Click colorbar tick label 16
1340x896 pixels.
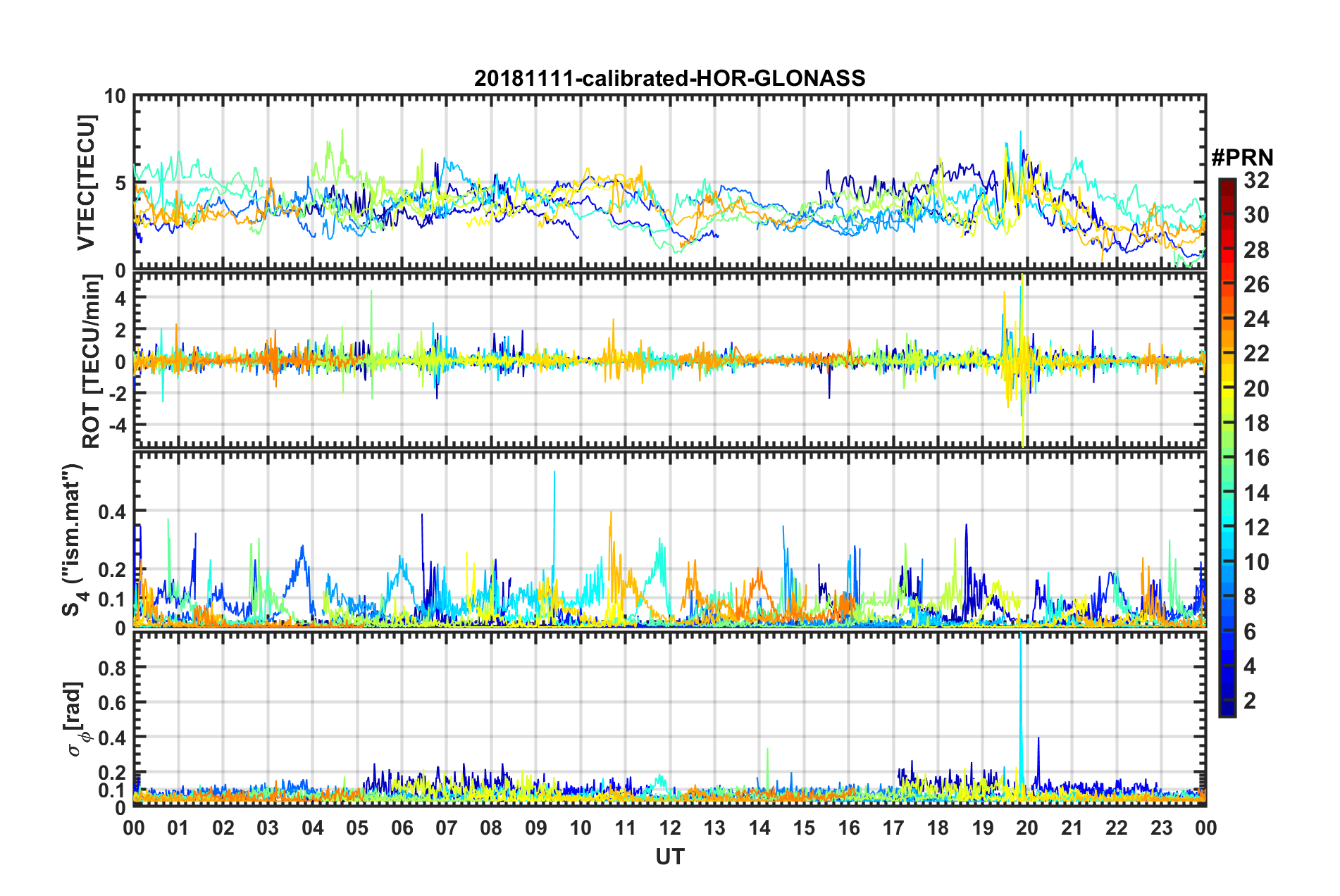tap(1256, 458)
